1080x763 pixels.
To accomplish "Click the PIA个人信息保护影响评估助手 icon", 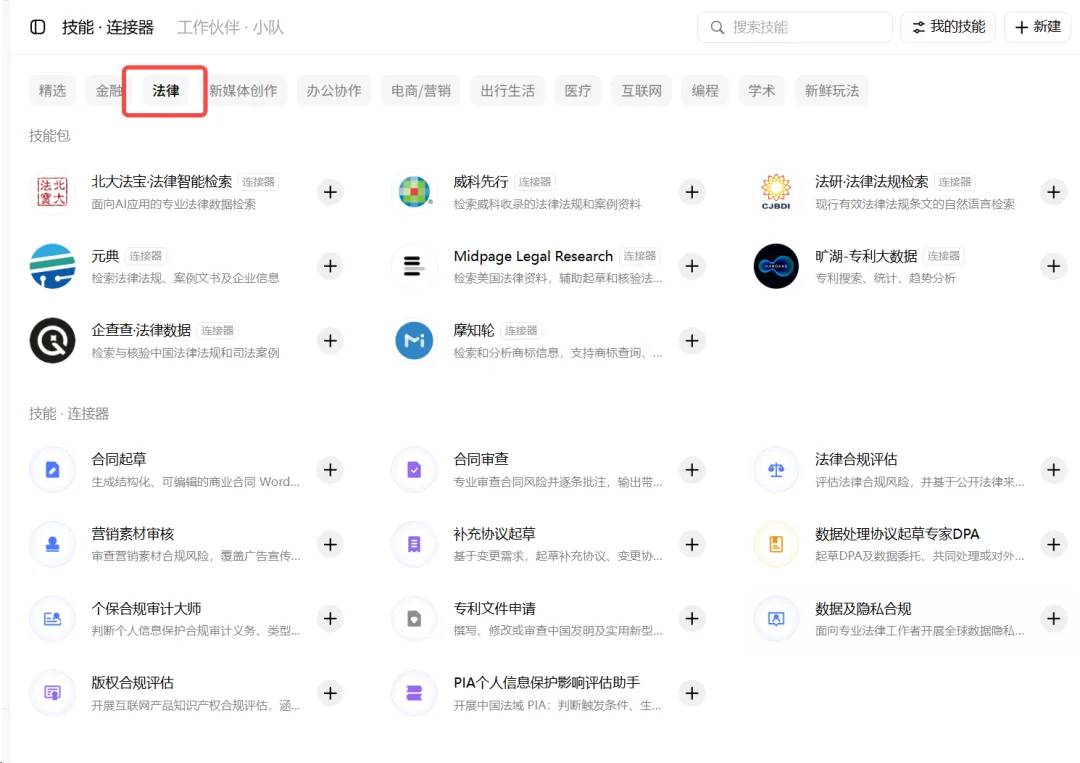I will pyautogui.click(x=414, y=693).
